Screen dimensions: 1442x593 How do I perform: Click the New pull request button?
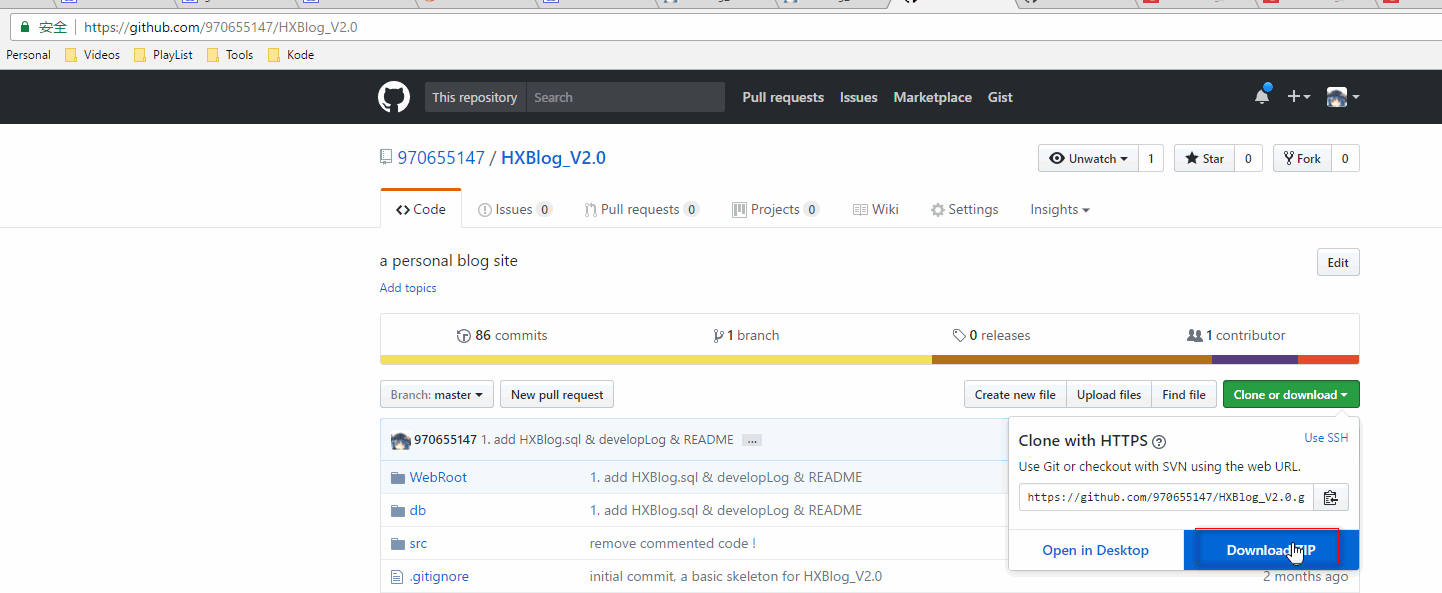pyautogui.click(x=557, y=394)
